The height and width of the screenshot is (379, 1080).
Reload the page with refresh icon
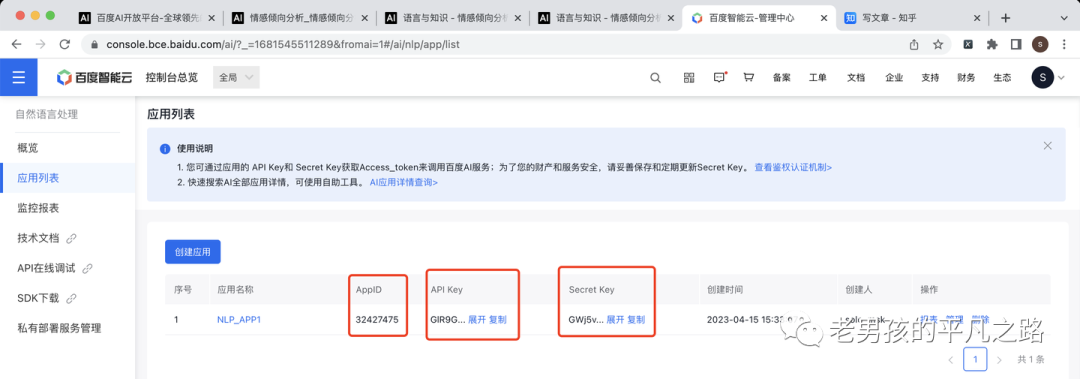click(x=65, y=44)
